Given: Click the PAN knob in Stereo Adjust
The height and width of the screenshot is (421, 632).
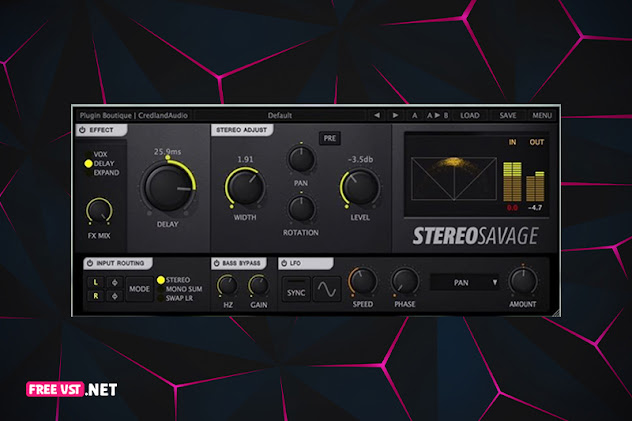Looking at the screenshot, I should (x=301, y=158).
